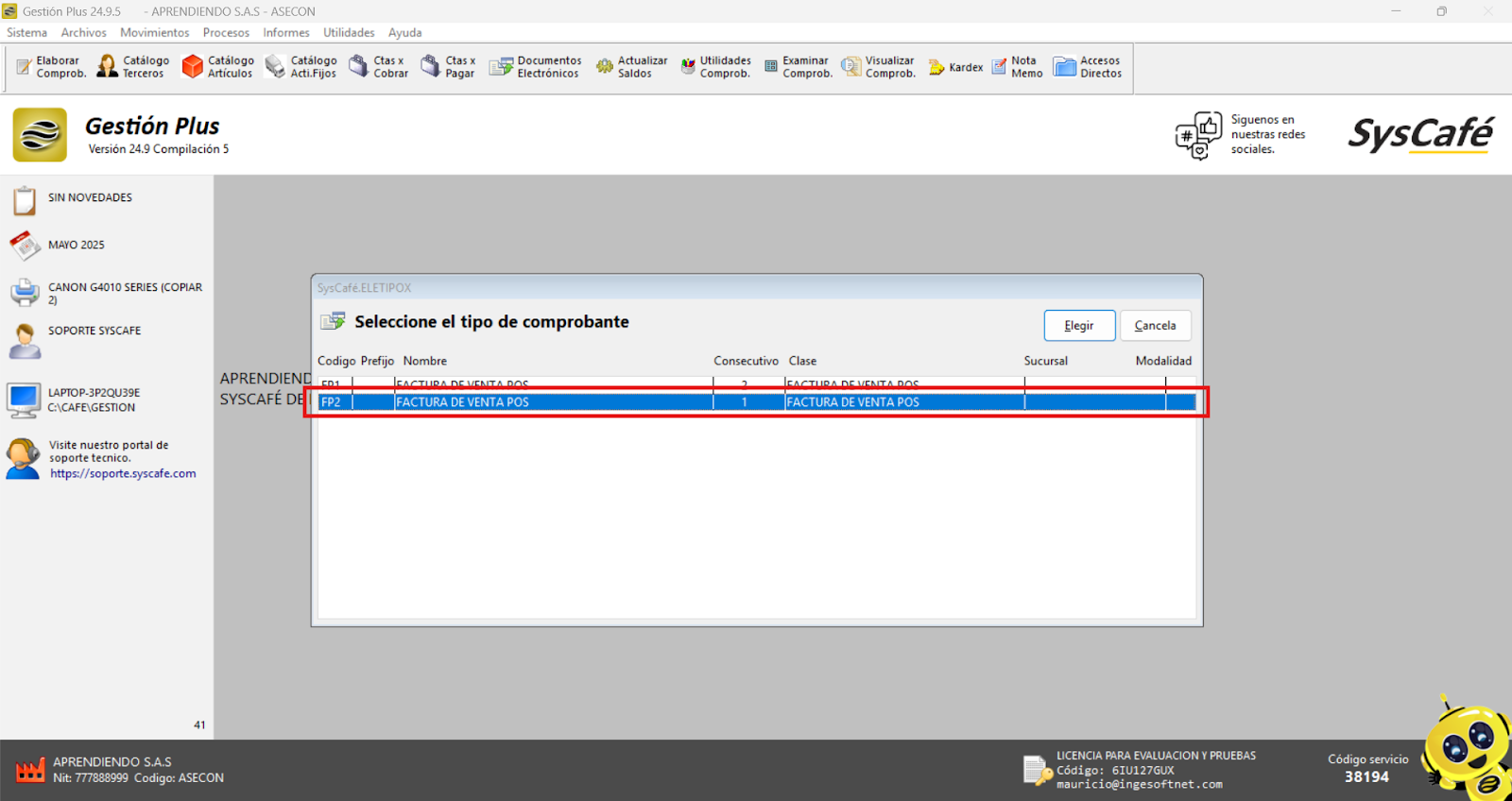Image resolution: width=1512 pixels, height=801 pixels.
Task: Launch Catálogo Acti.Fijos toolbar icon
Action: coord(301,67)
